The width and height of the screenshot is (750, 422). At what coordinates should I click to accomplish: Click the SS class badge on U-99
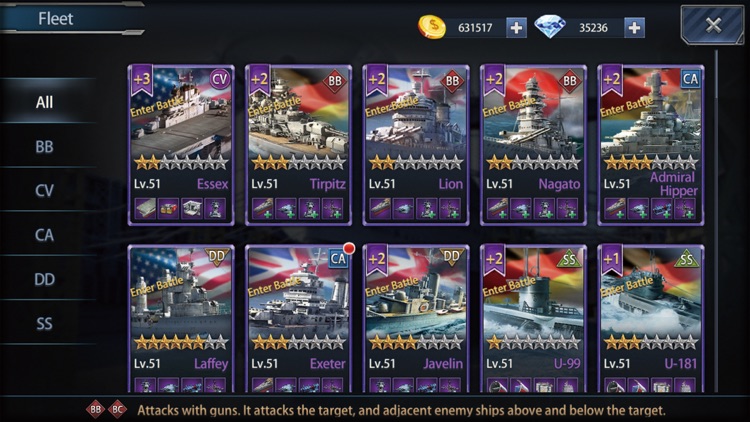569,260
